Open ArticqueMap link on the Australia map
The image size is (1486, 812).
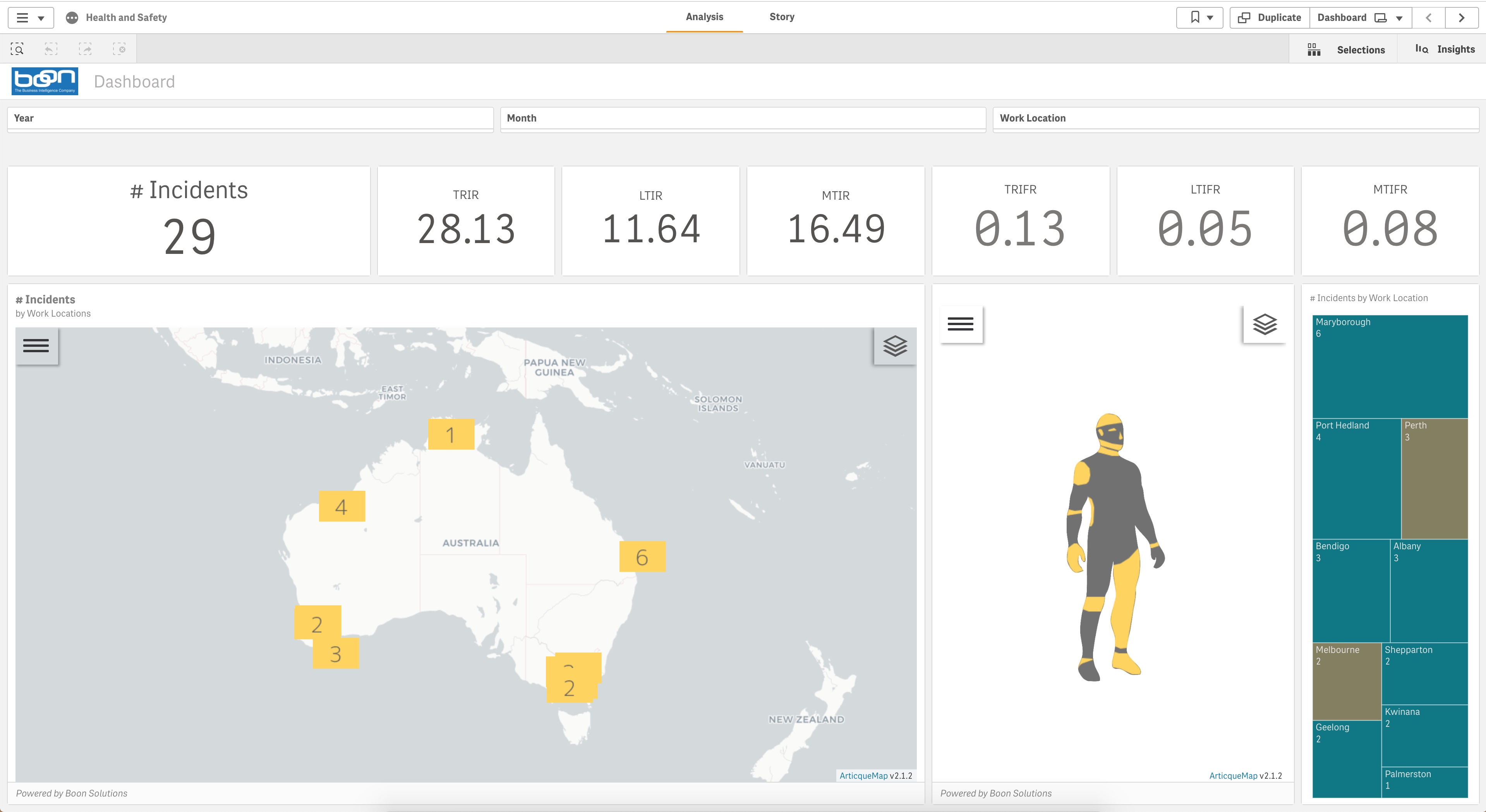(863, 776)
